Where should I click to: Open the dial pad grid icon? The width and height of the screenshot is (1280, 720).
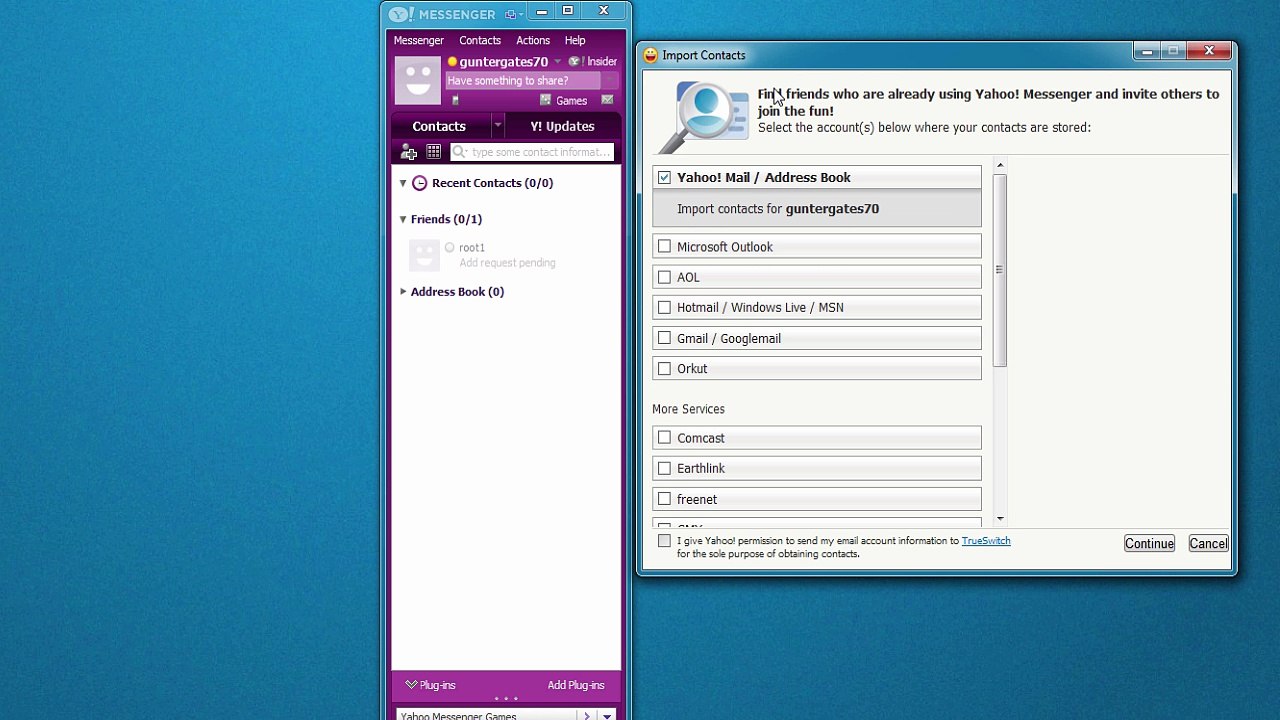433,152
